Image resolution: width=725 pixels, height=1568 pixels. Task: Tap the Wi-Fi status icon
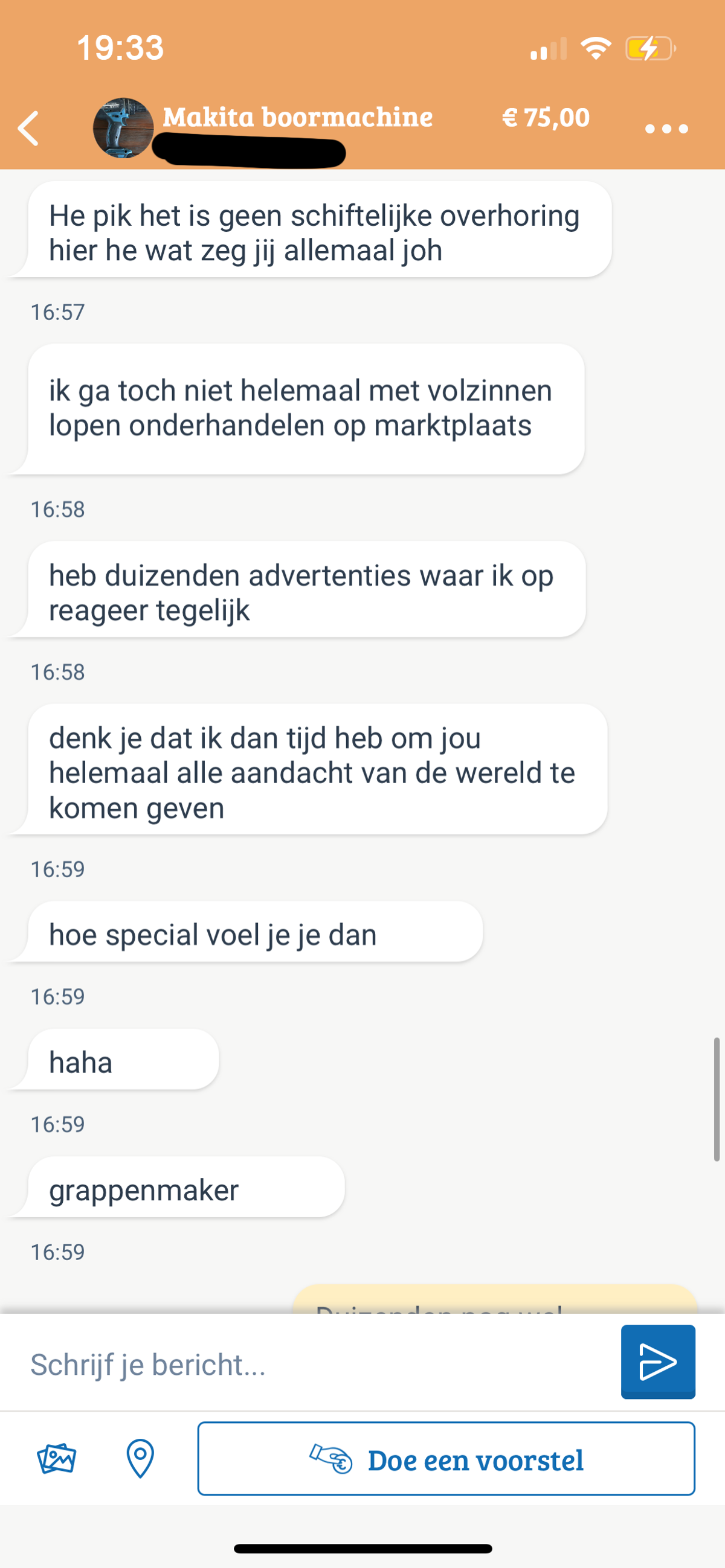pyautogui.click(x=596, y=48)
